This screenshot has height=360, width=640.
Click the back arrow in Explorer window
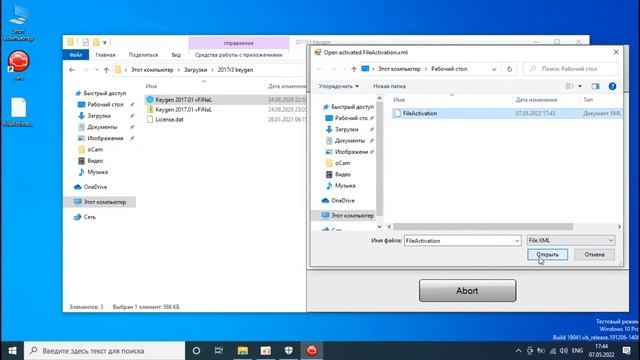click(72, 70)
